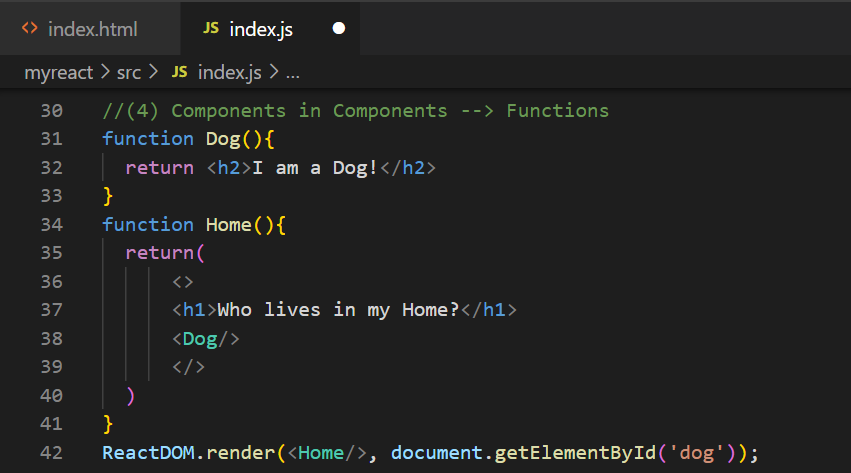The image size is (851, 473).
Task: Click the "Who lives in my Home?" heading text
Action: pos(337,310)
